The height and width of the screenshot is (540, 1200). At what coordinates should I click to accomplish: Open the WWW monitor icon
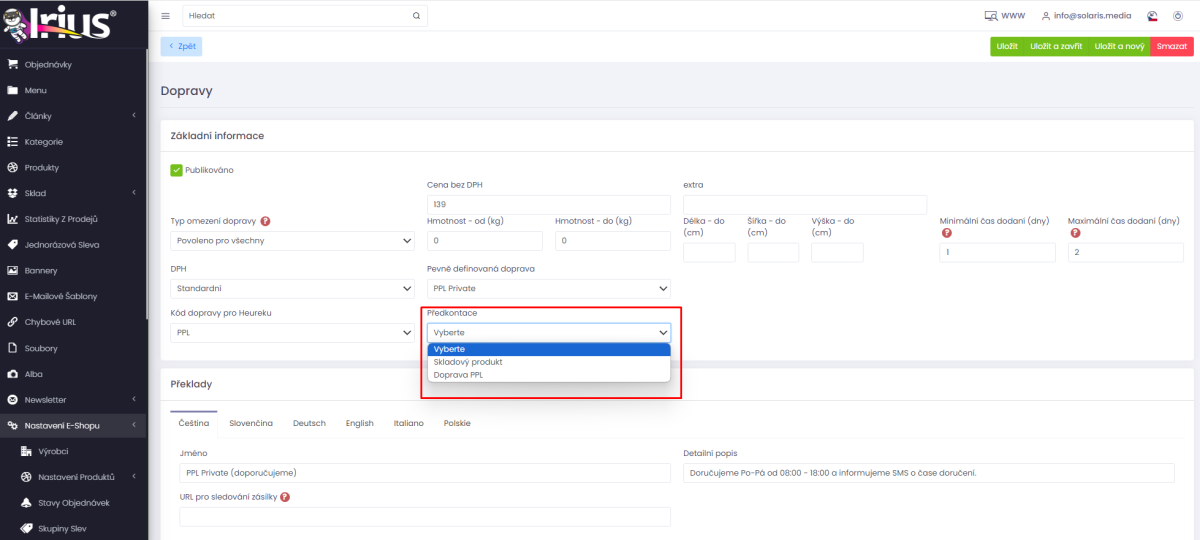[x=991, y=16]
